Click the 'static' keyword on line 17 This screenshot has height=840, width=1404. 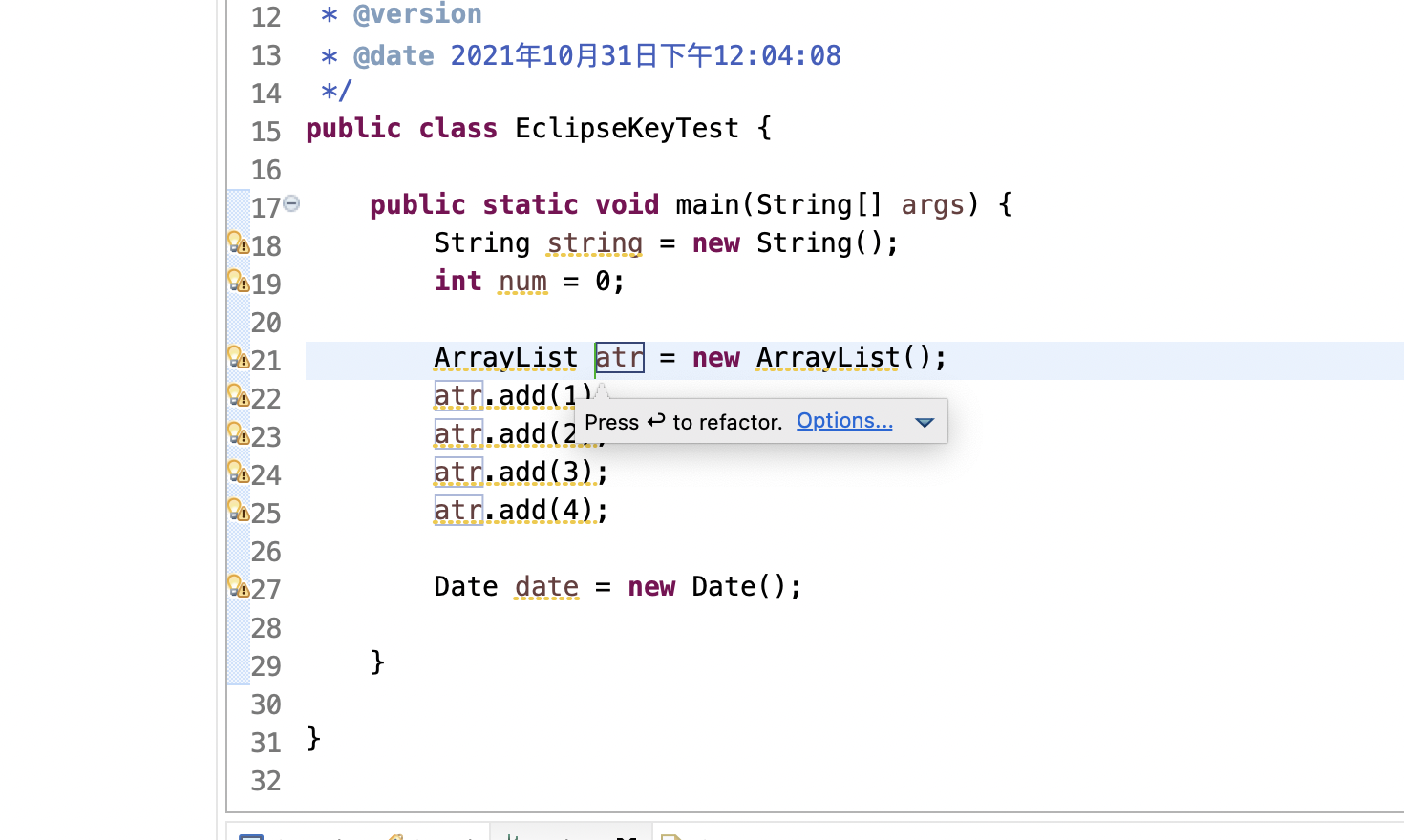pos(530,205)
